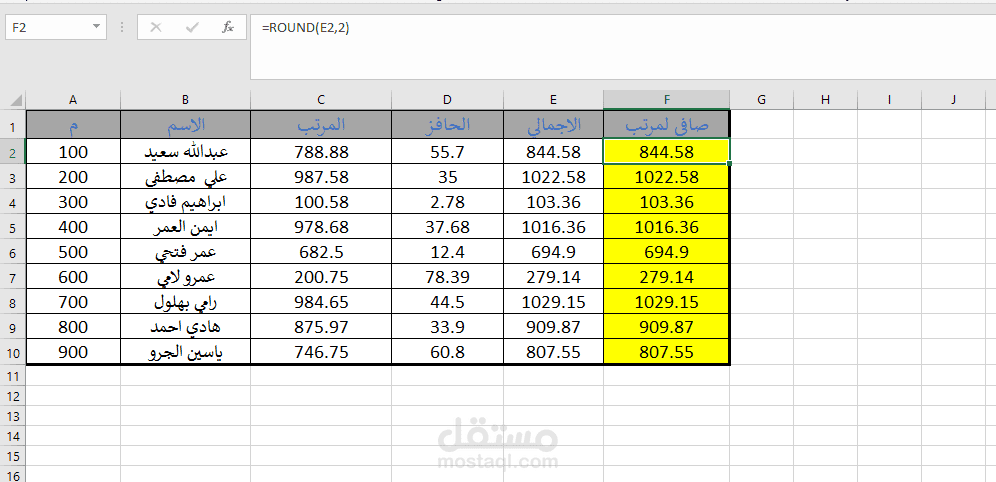Select cell 900 in column A
Viewport: 996px width, 482px height.
coord(73,352)
